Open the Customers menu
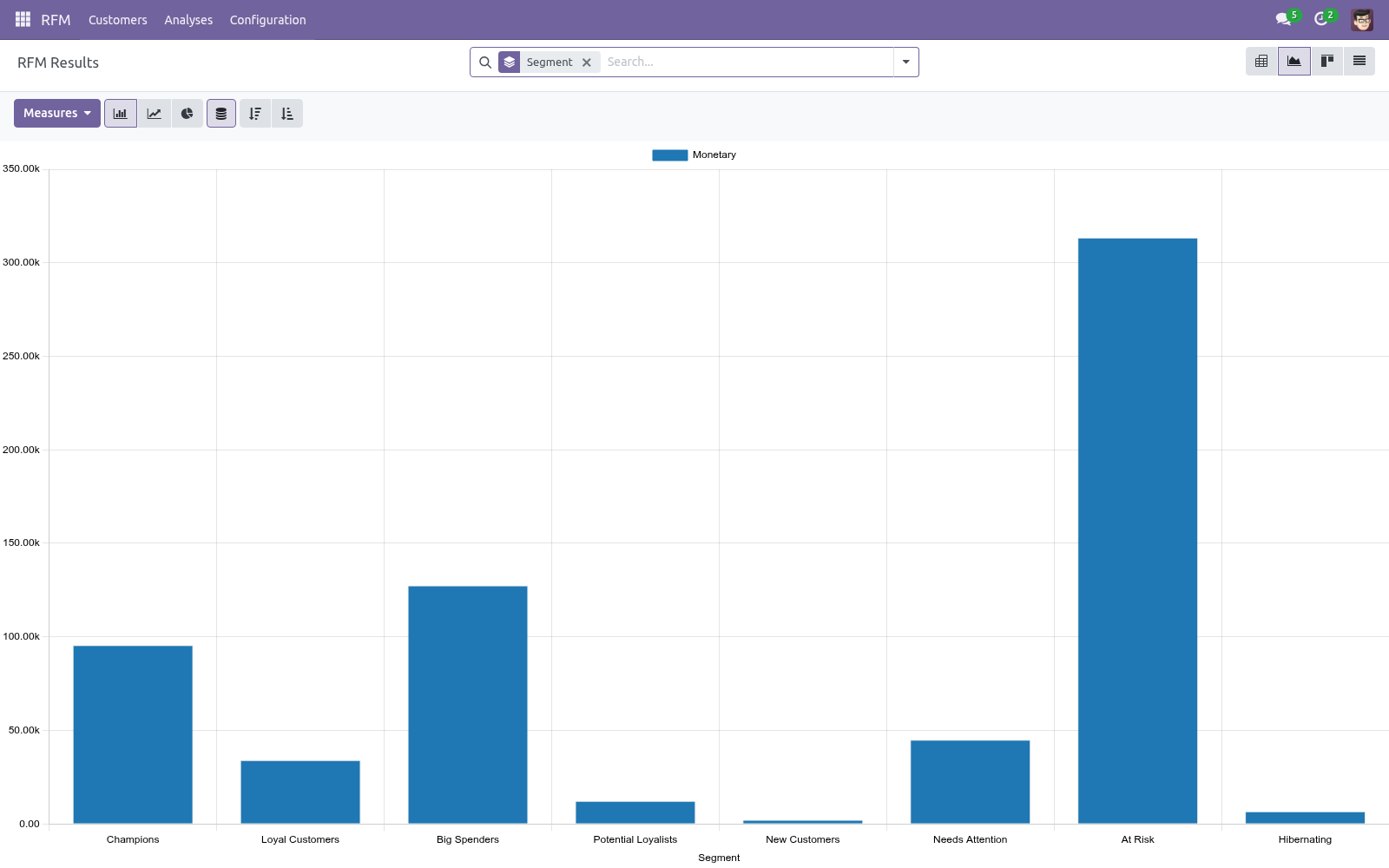Image resolution: width=1389 pixels, height=868 pixels. click(118, 20)
